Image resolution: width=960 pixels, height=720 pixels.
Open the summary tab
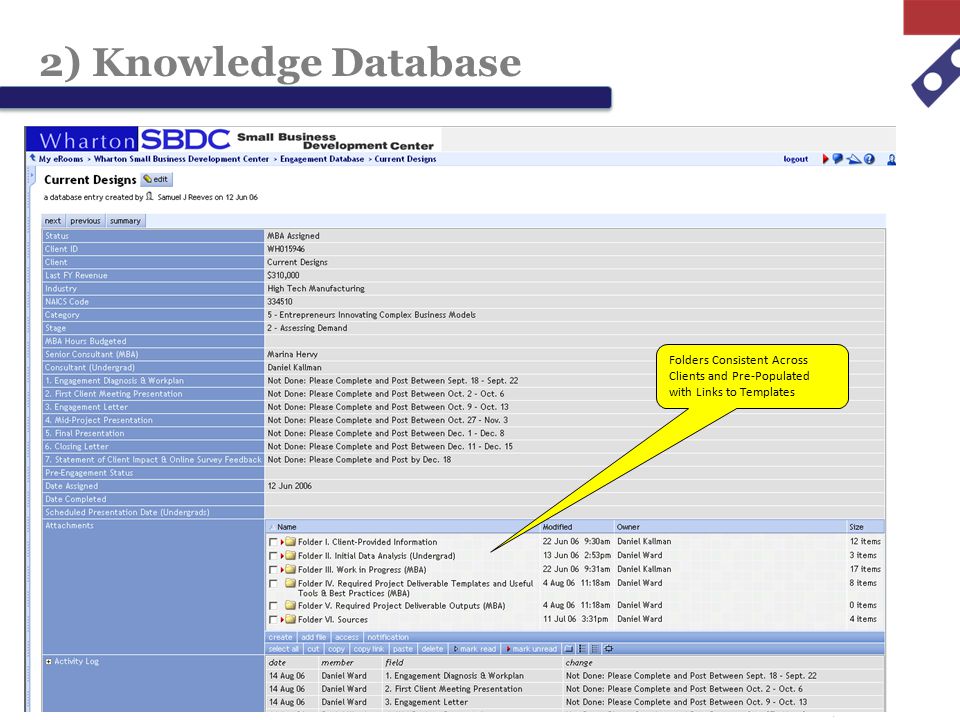tap(126, 221)
